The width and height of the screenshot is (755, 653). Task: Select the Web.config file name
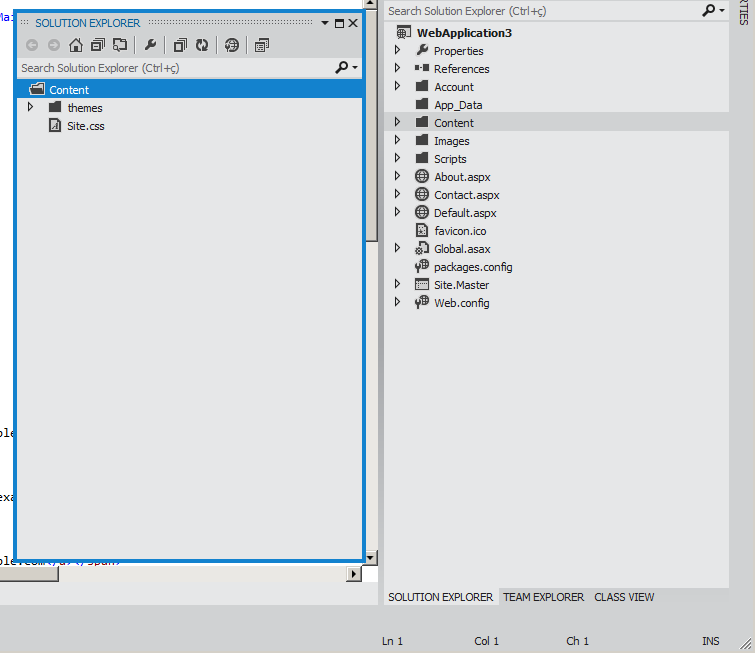point(462,303)
